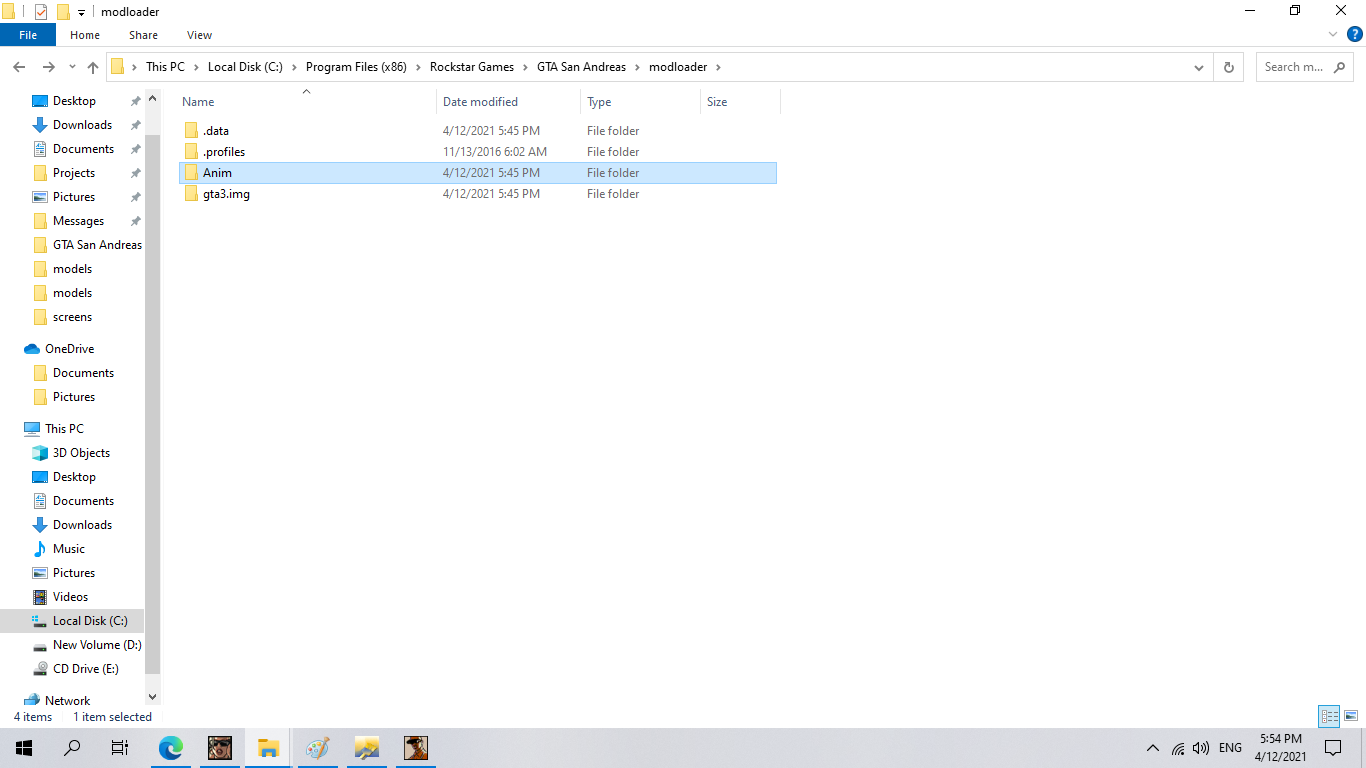
Task: Open CD Drive (E:)
Action: (x=85, y=669)
